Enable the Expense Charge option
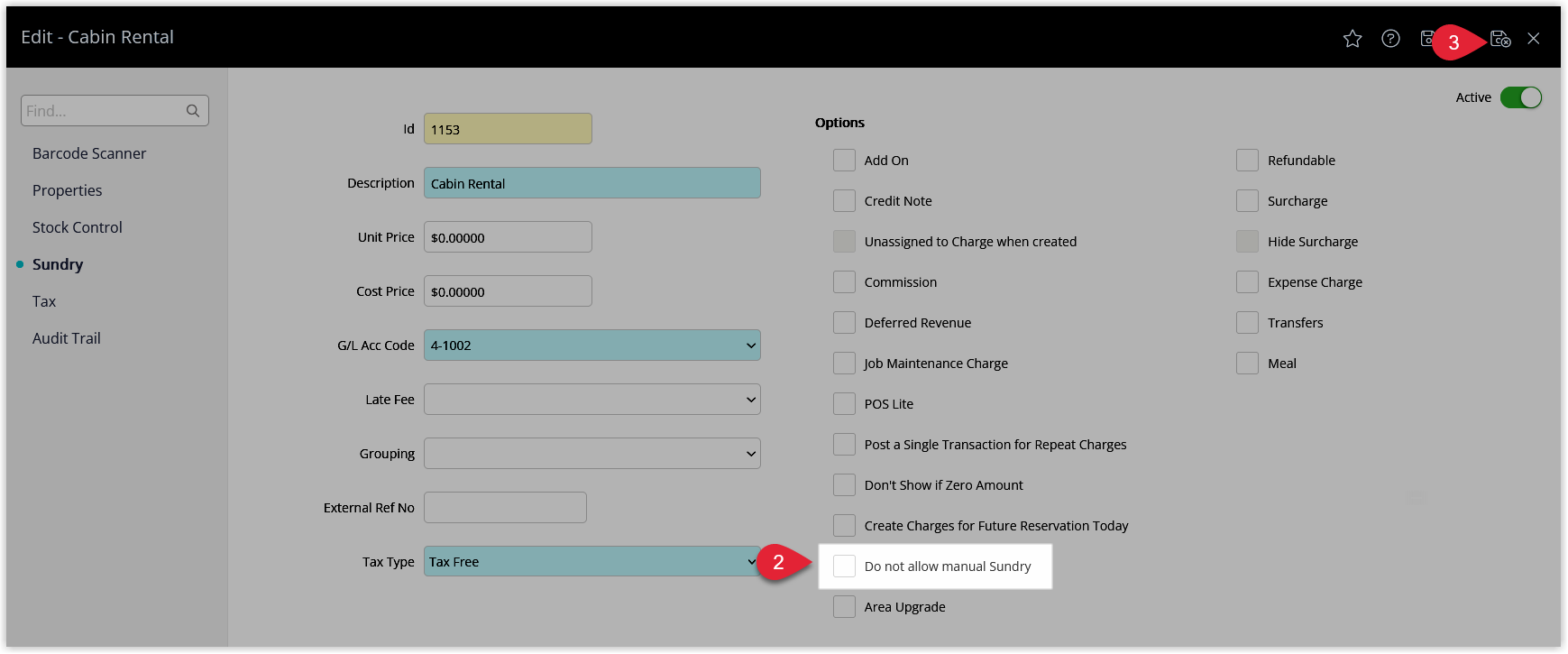 [1247, 282]
